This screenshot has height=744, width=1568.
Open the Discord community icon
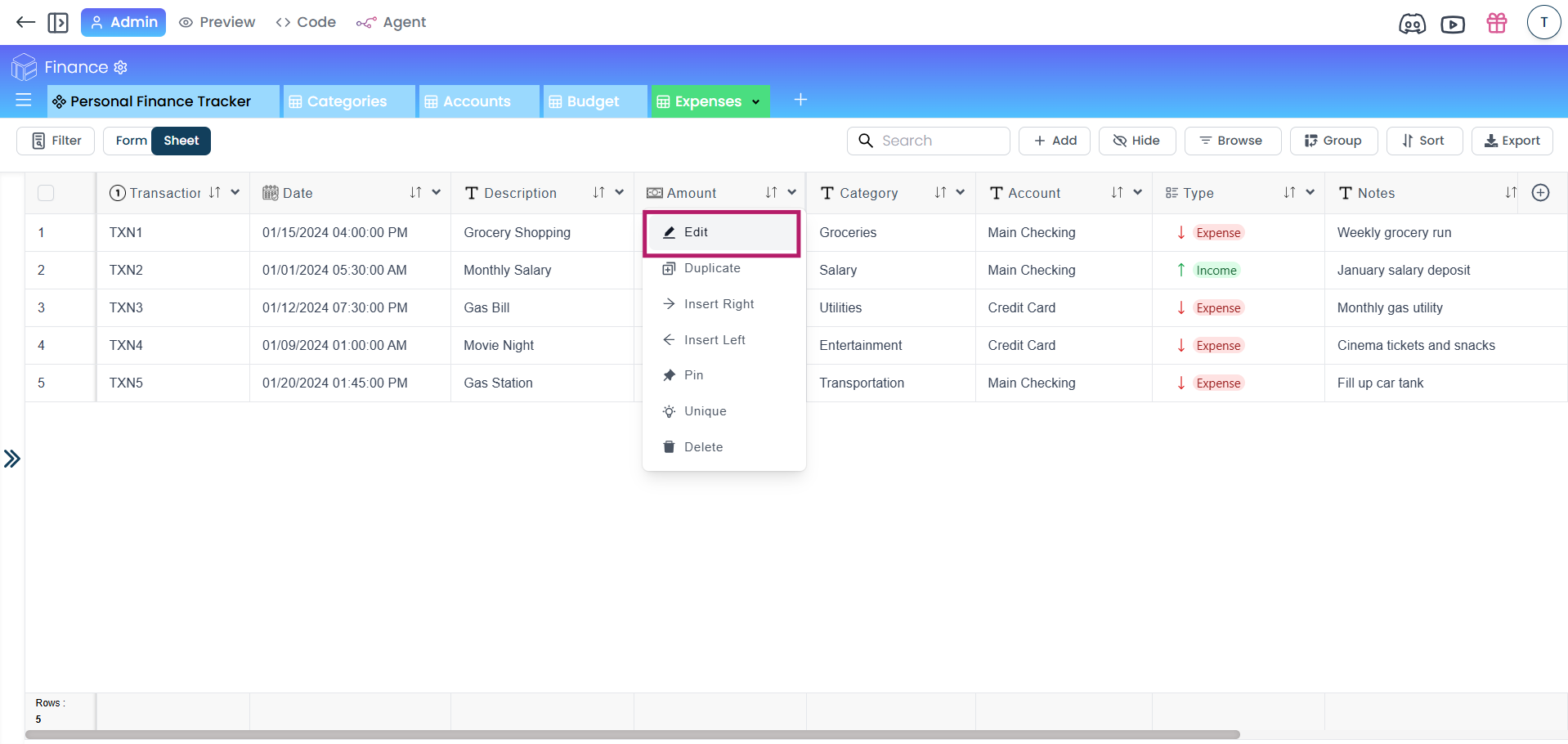(1412, 24)
